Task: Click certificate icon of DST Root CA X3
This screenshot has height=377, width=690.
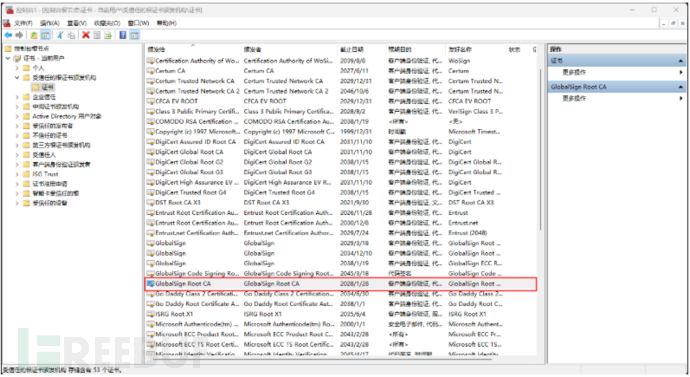Action: 150,202
